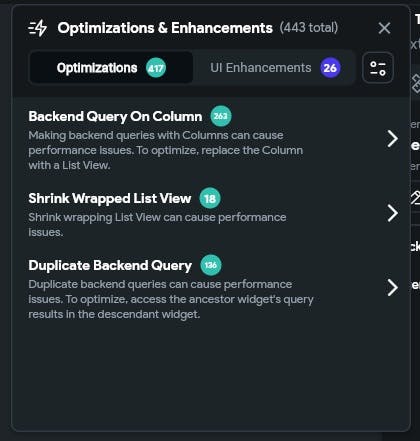Switch to the Optimizations tab
Image resolution: width=420 pixels, height=441 pixels.
pos(111,68)
